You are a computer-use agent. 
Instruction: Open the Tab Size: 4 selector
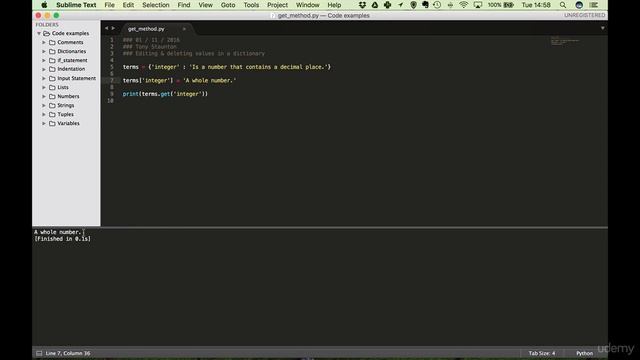click(x=542, y=353)
